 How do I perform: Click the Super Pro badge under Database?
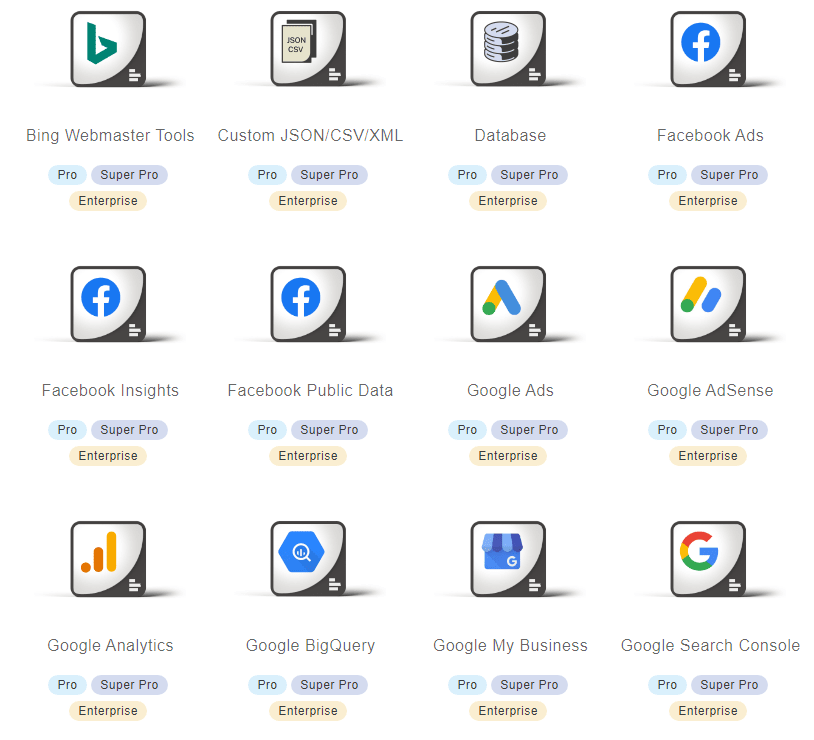529,175
